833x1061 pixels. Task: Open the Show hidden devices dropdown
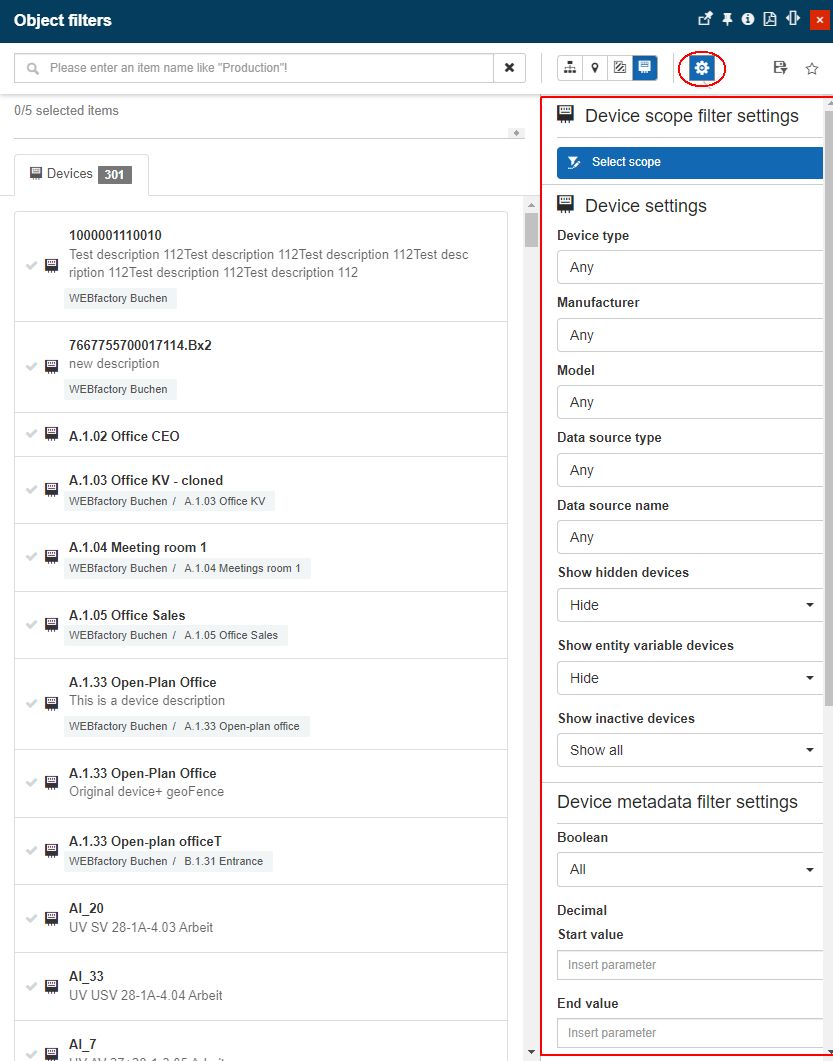click(689, 605)
